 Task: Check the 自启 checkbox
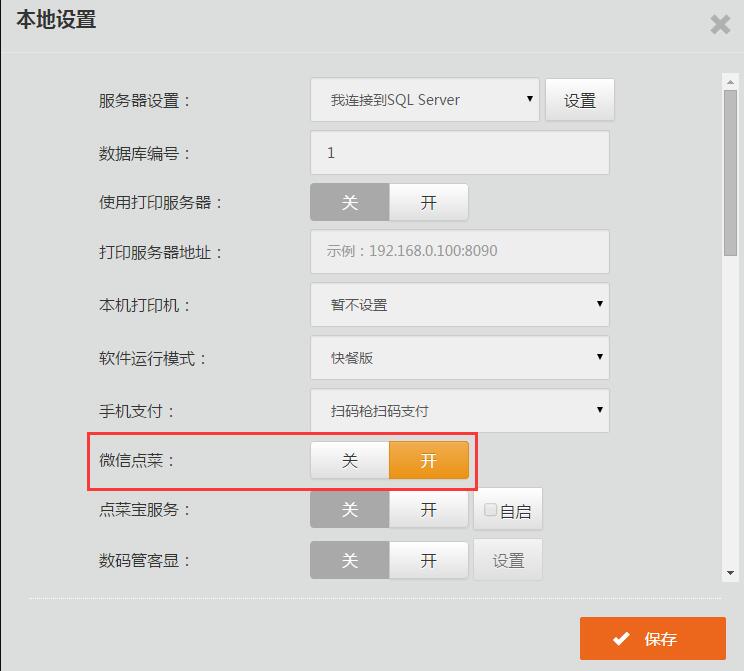coord(490,510)
